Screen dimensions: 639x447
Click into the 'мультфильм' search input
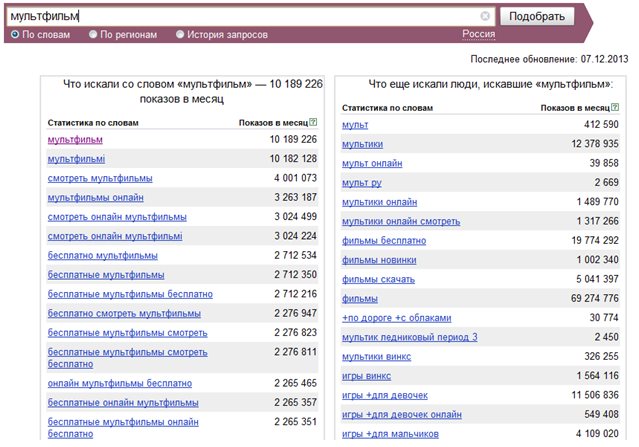pos(240,16)
